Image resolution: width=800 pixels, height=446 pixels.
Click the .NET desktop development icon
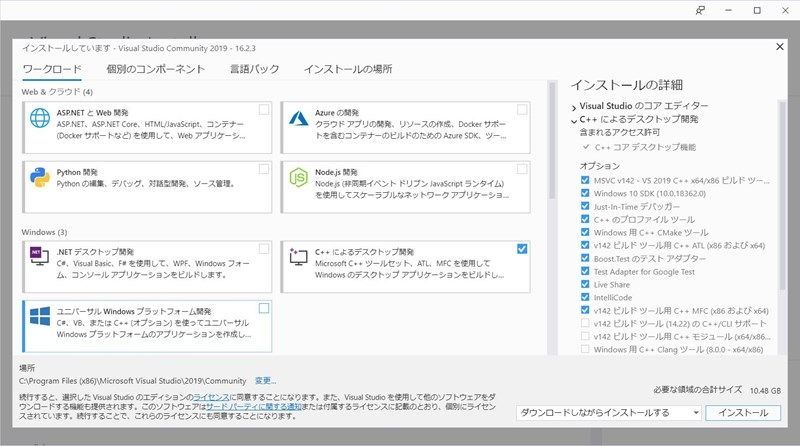coord(39,256)
